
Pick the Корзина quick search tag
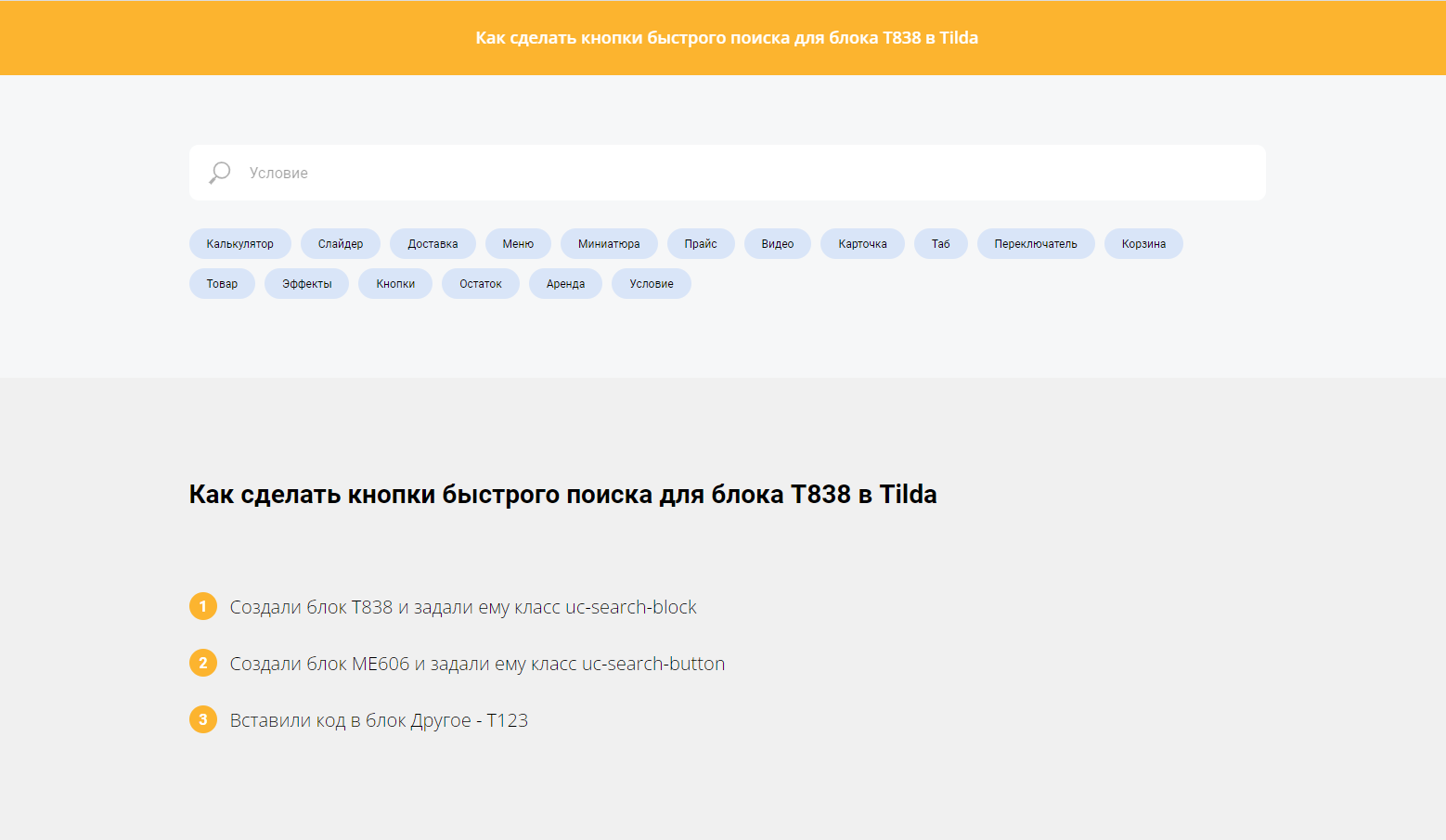click(x=1143, y=244)
